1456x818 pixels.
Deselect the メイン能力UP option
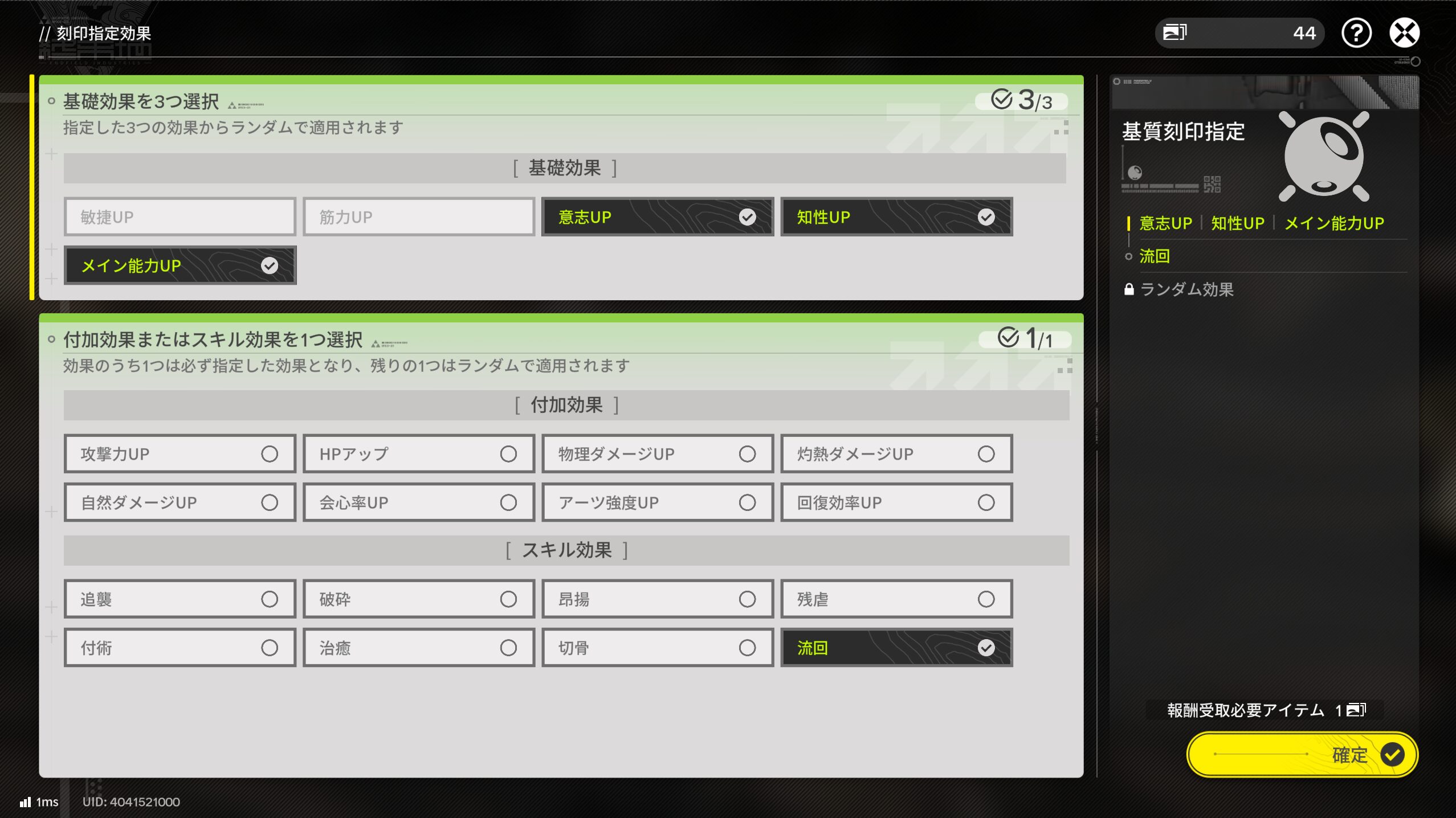[180, 265]
